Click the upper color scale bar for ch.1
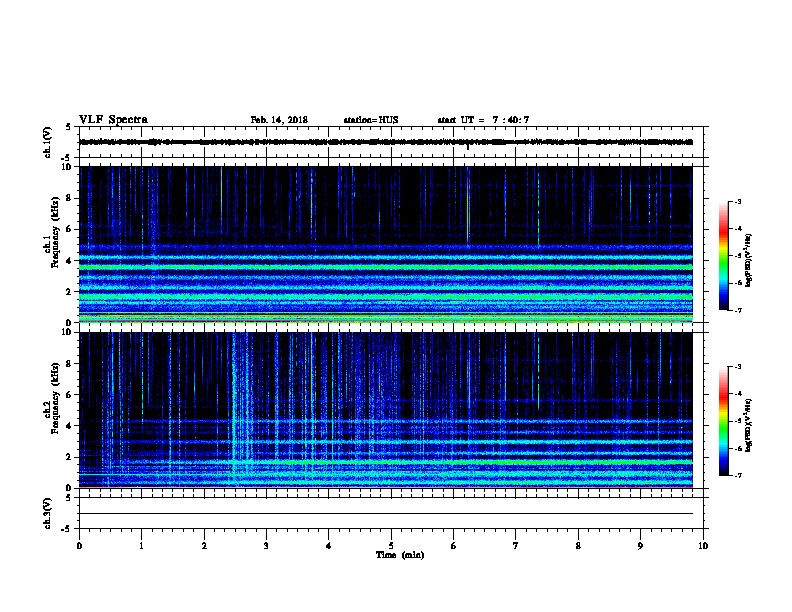The height and width of the screenshot is (612, 792). point(723,256)
